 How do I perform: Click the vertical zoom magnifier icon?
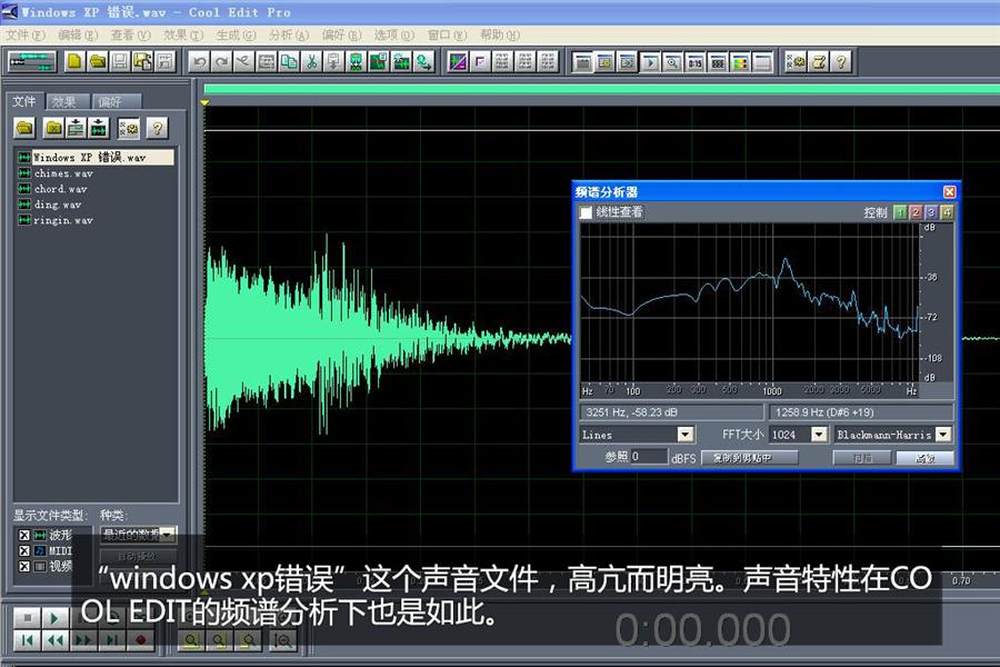[283, 640]
